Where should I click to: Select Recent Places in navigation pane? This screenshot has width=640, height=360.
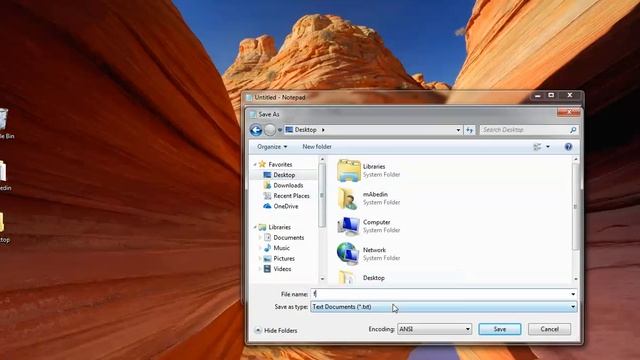click(291, 196)
